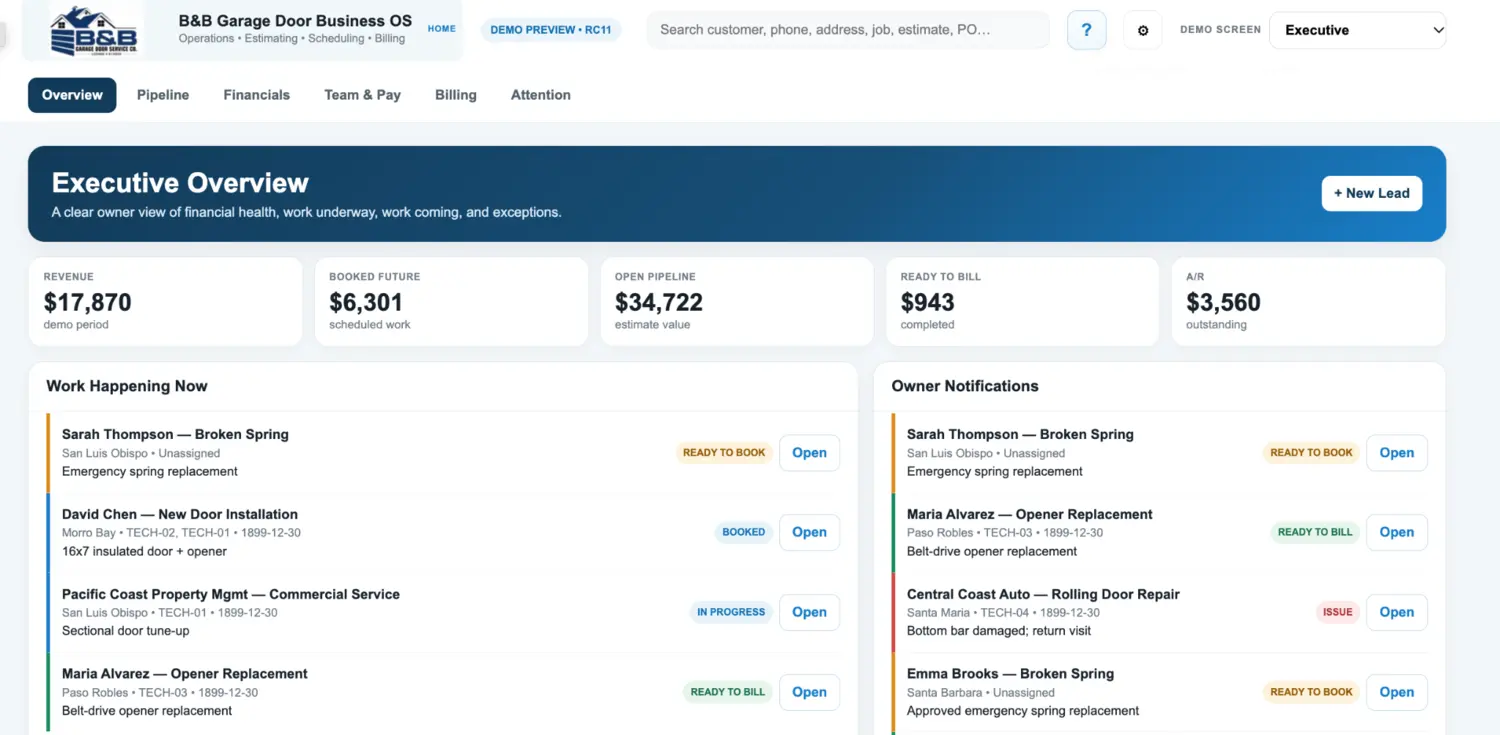1500x735 pixels.
Task: Switch to the Pipeline tab
Action: pos(163,95)
